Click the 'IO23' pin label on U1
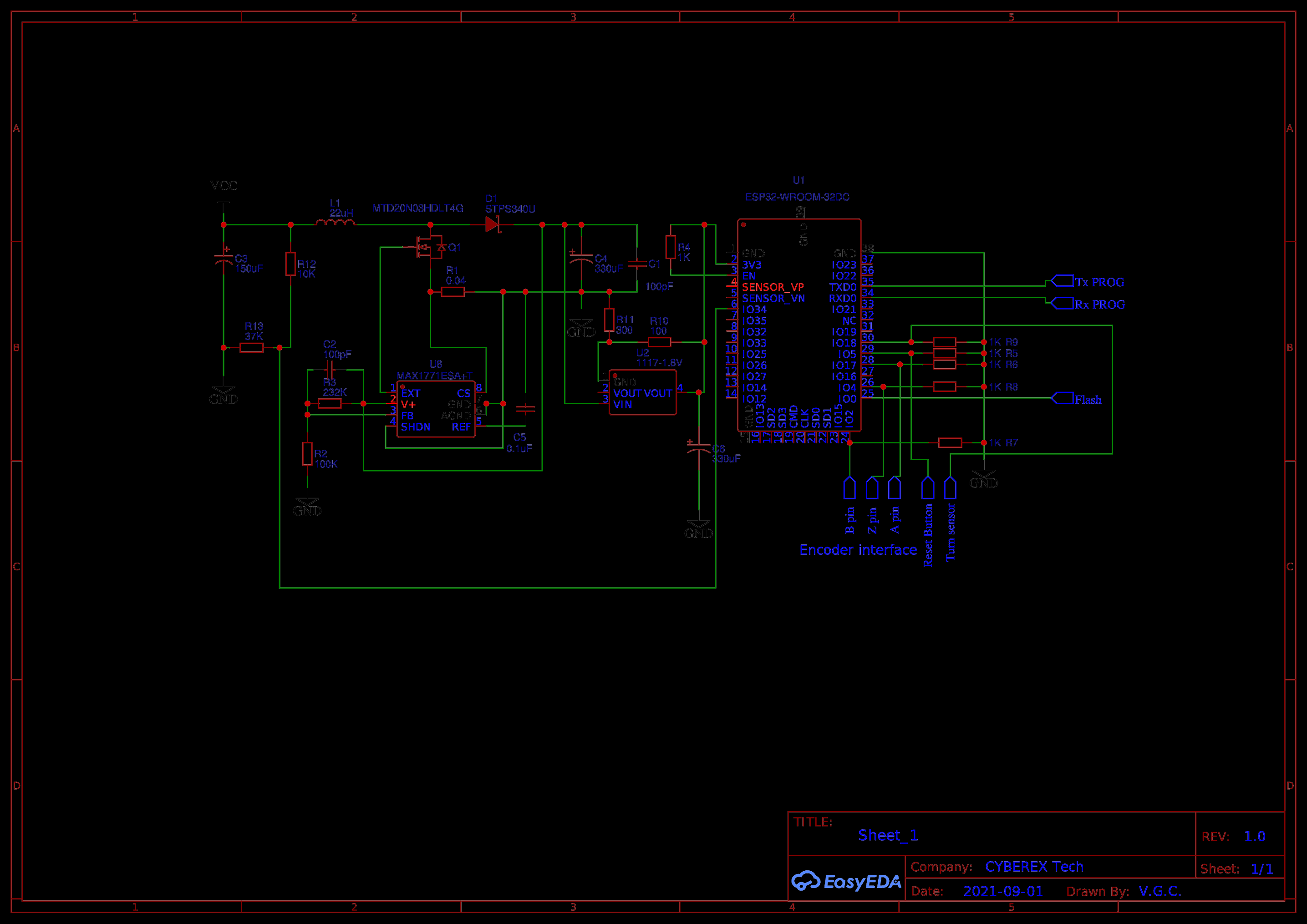 (844, 265)
